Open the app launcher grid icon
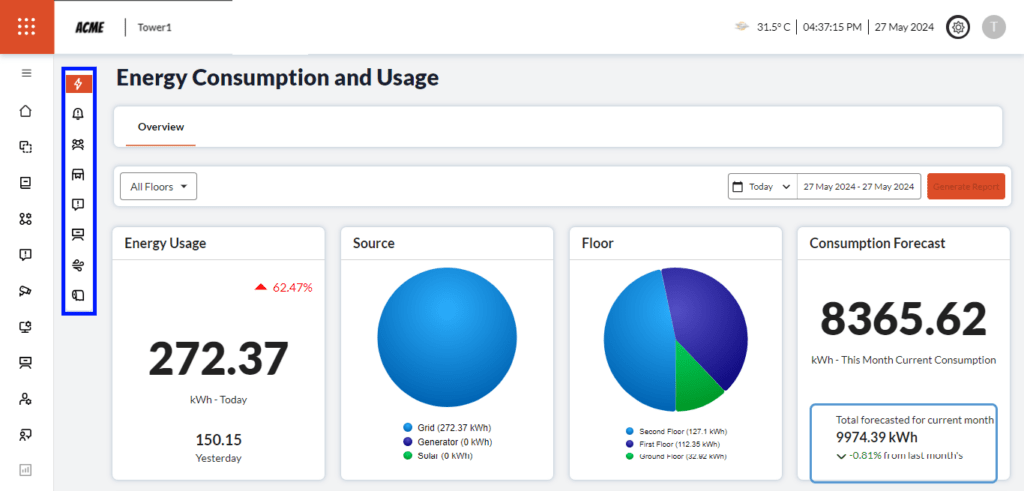The image size is (1024, 491). click(26, 27)
